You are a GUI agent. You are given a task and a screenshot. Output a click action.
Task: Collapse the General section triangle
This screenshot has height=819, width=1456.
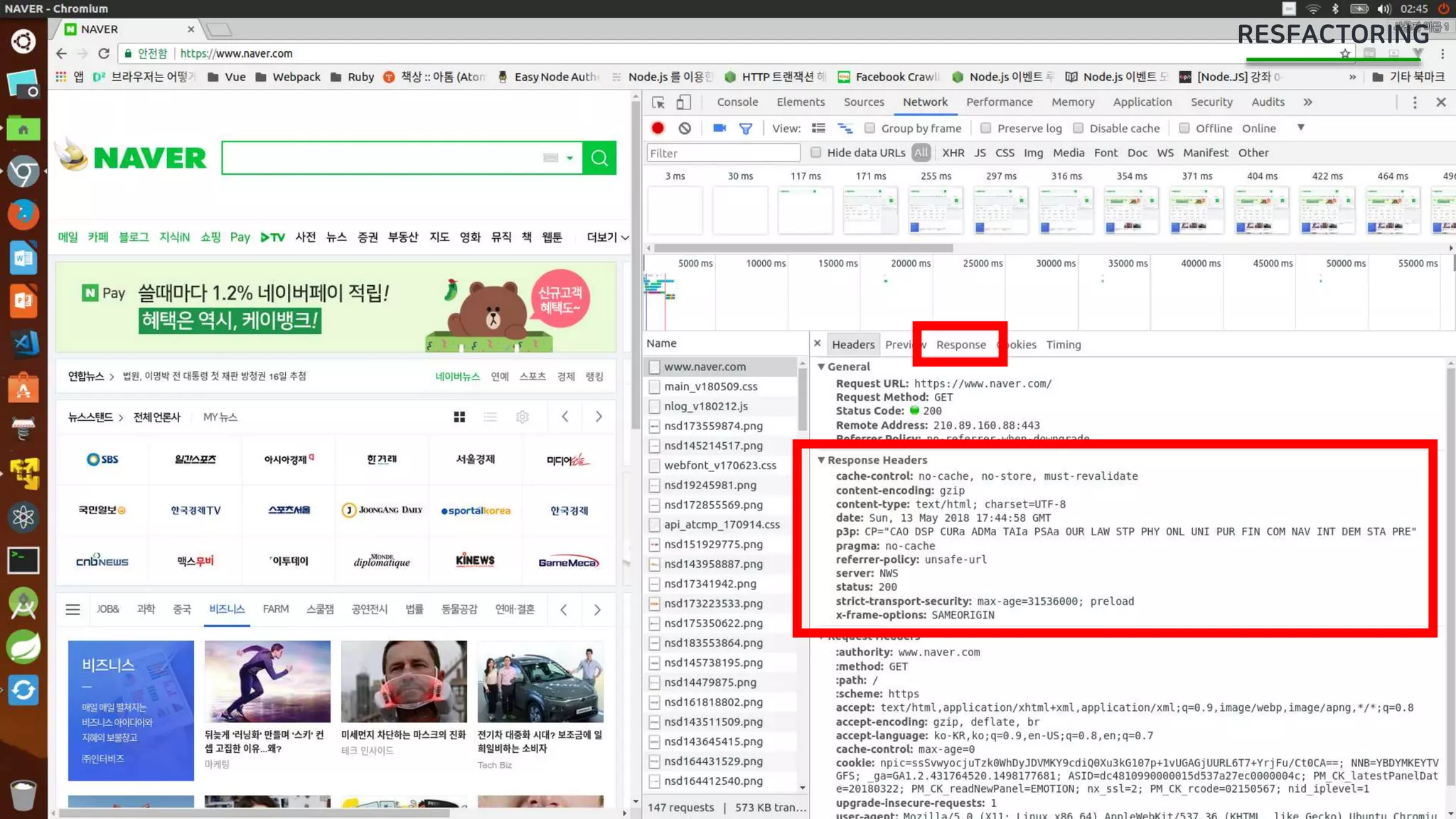pos(821,367)
